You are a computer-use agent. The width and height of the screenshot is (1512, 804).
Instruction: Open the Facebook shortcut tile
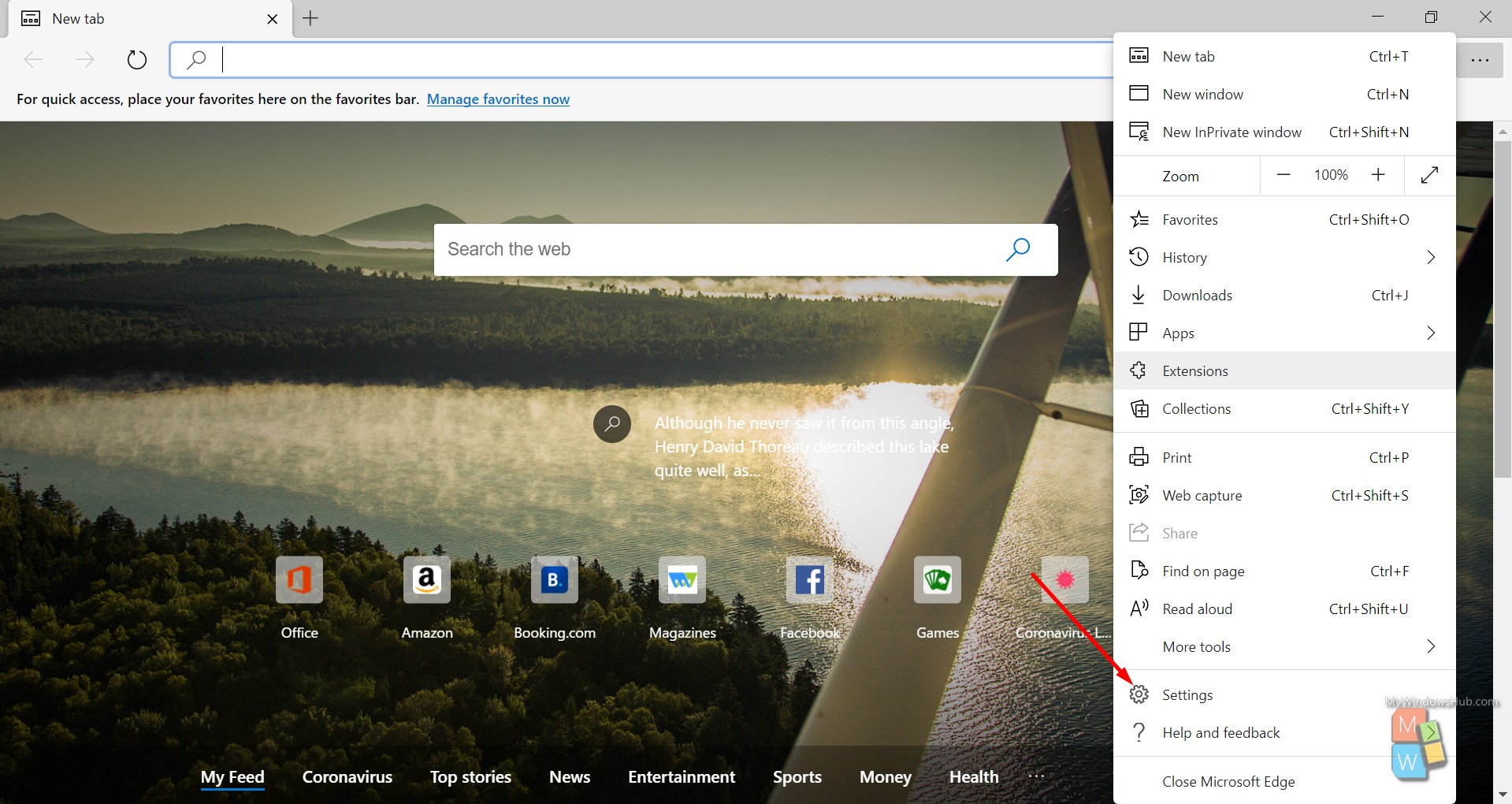tap(809, 579)
